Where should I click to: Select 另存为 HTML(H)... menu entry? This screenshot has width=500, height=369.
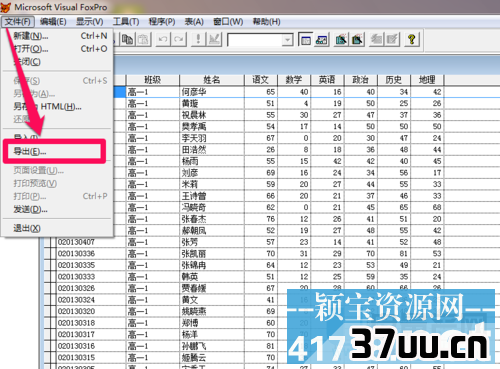(x=57, y=106)
